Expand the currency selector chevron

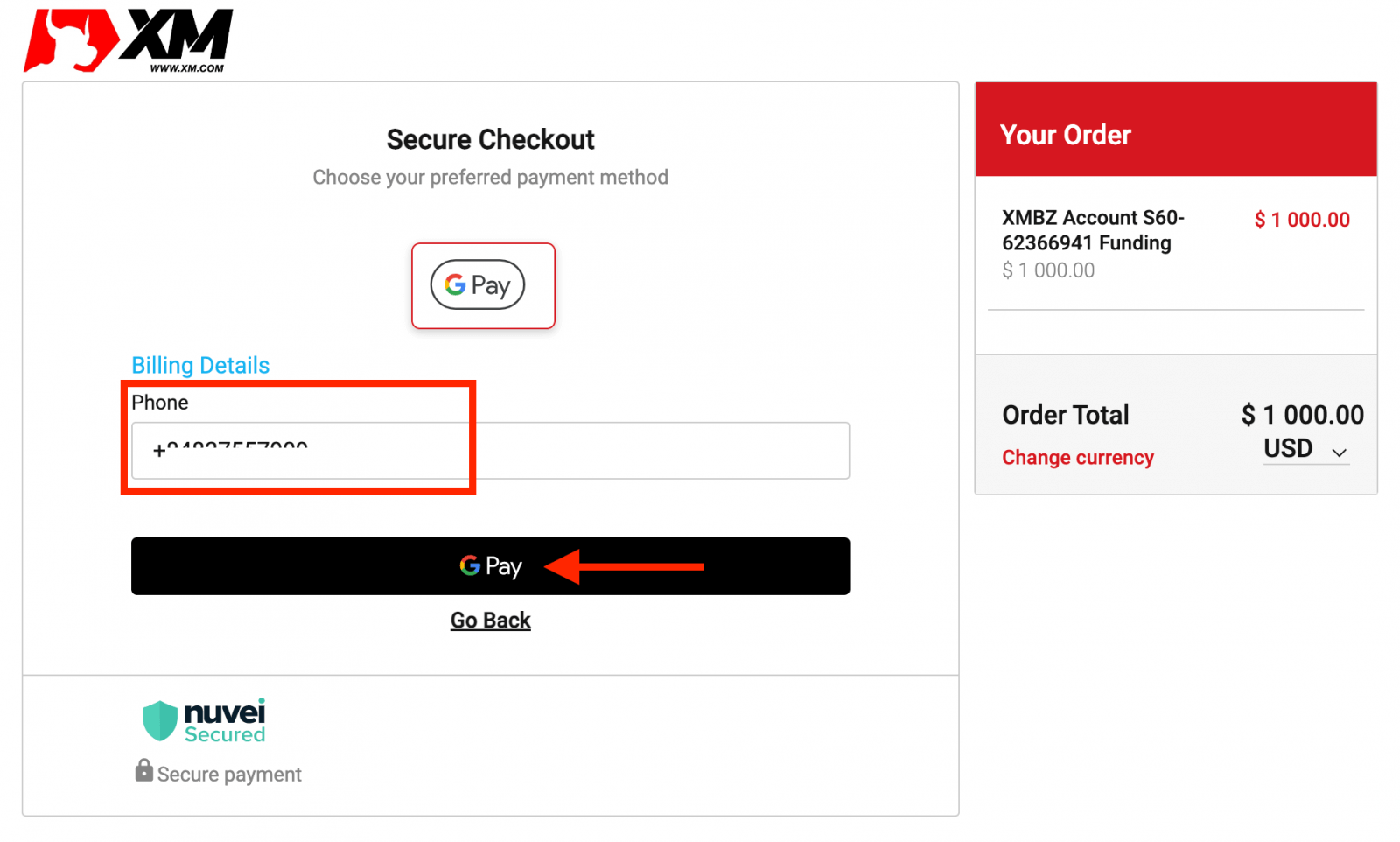(1340, 453)
